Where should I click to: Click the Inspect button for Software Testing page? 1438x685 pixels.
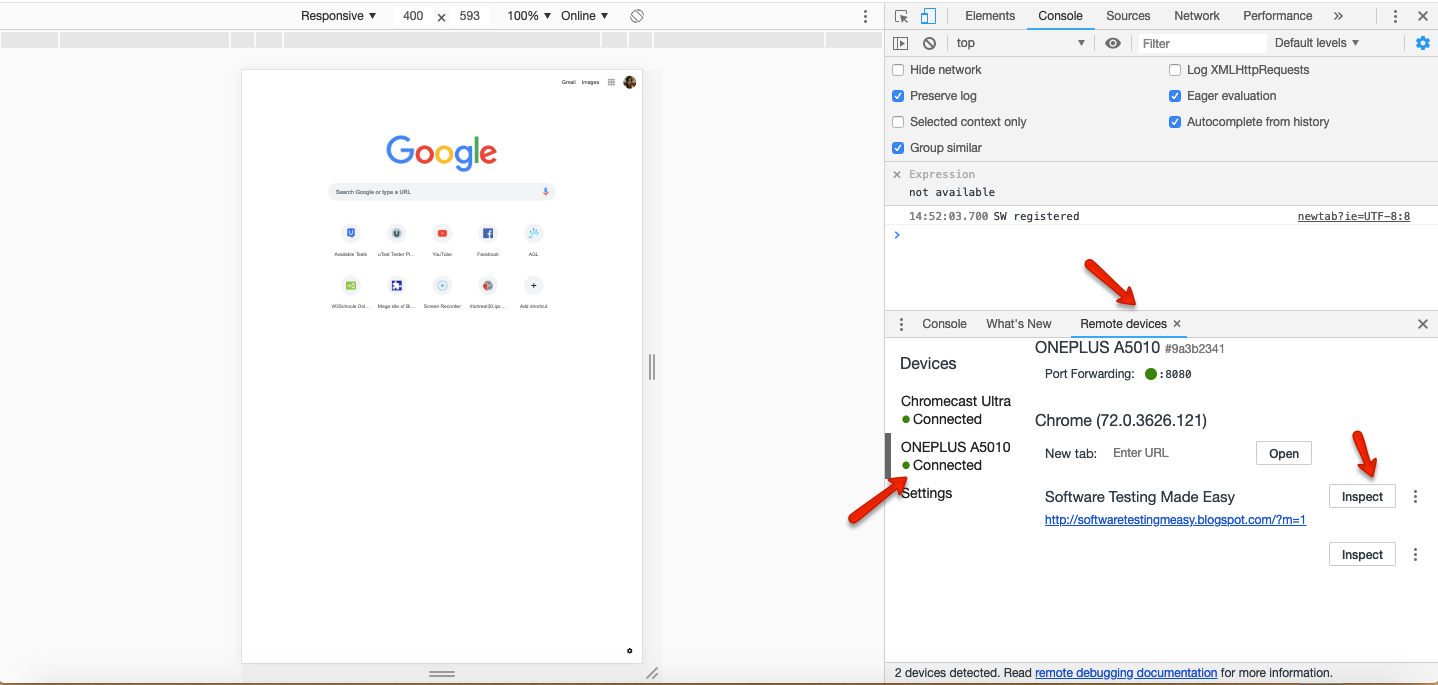[x=1362, y=496]
